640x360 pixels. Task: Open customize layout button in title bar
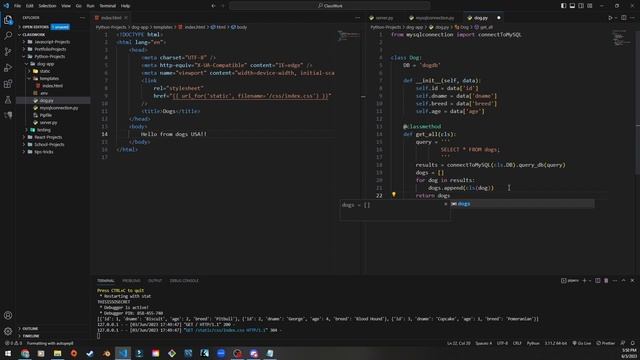pyautogui.click(x=590, y=6)
